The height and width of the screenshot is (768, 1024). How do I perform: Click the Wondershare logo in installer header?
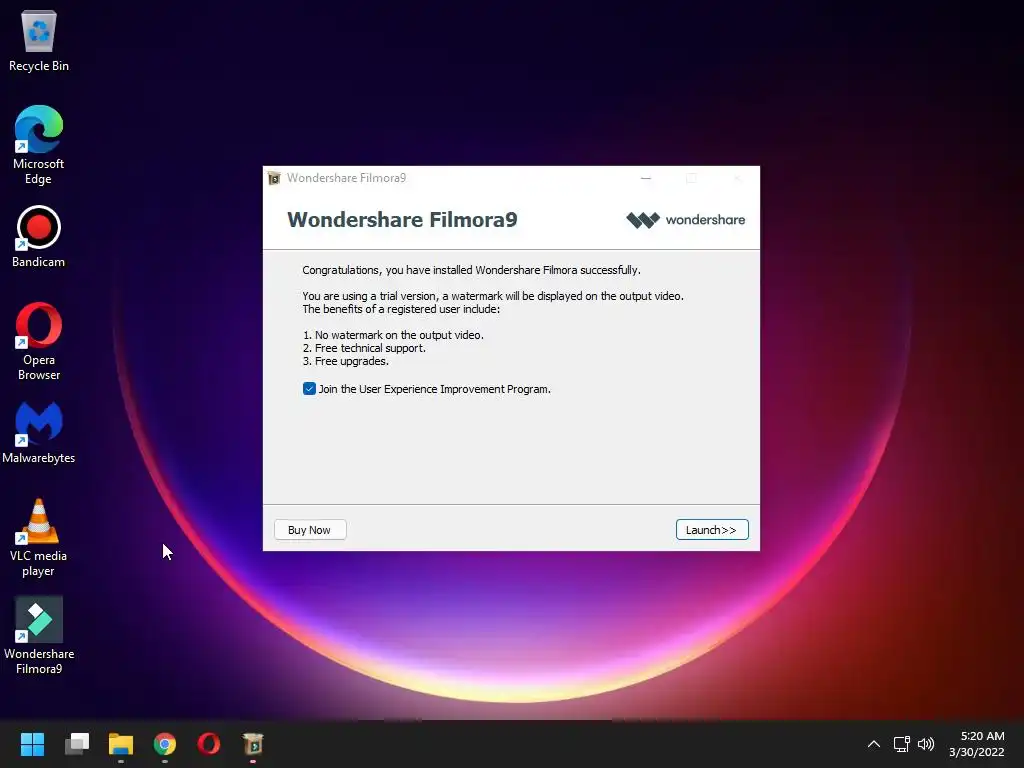686,220
